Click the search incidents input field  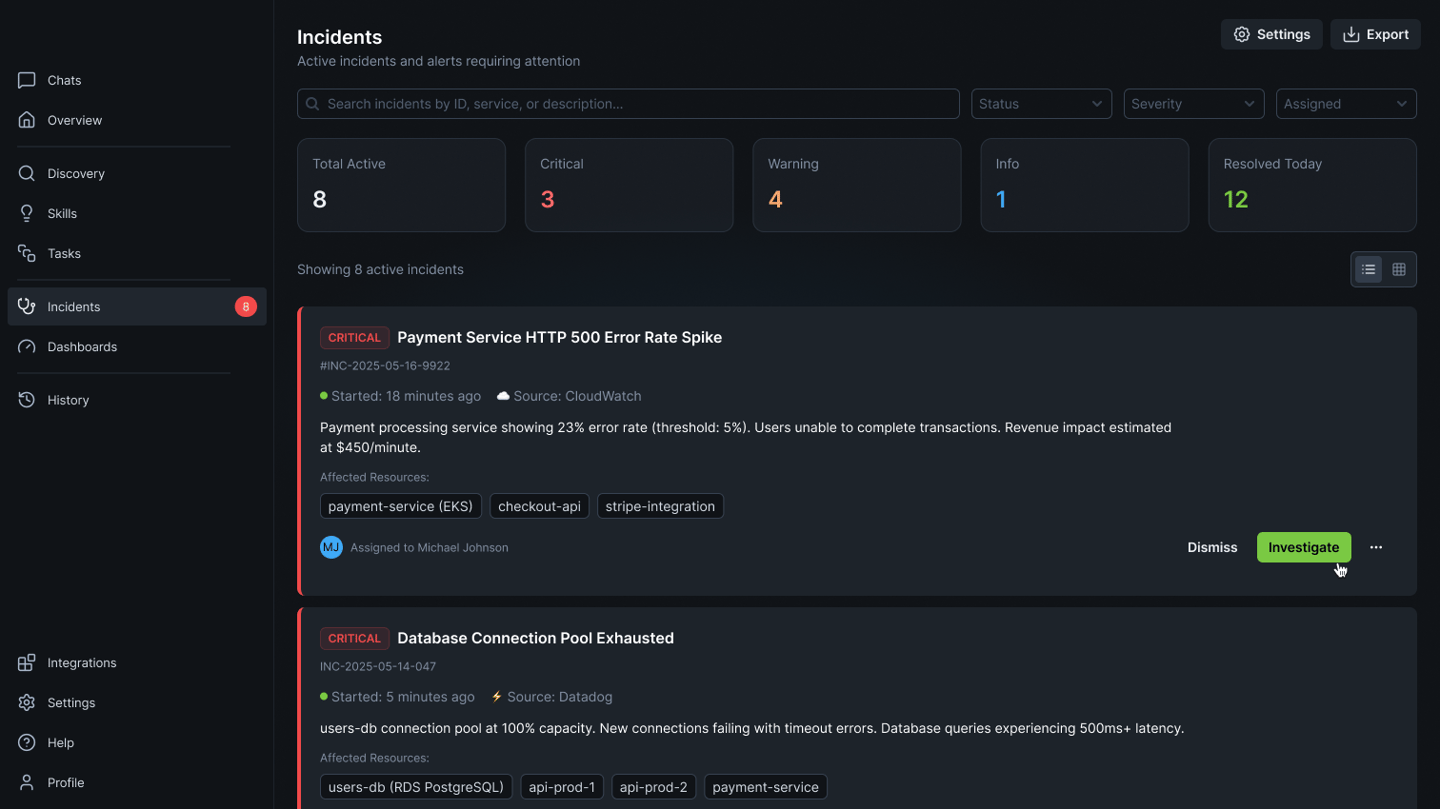pos(628,104)
